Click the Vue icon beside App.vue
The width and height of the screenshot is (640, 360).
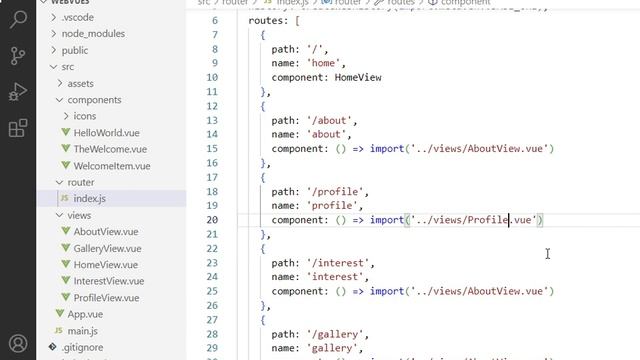click(x=60, y=313)
